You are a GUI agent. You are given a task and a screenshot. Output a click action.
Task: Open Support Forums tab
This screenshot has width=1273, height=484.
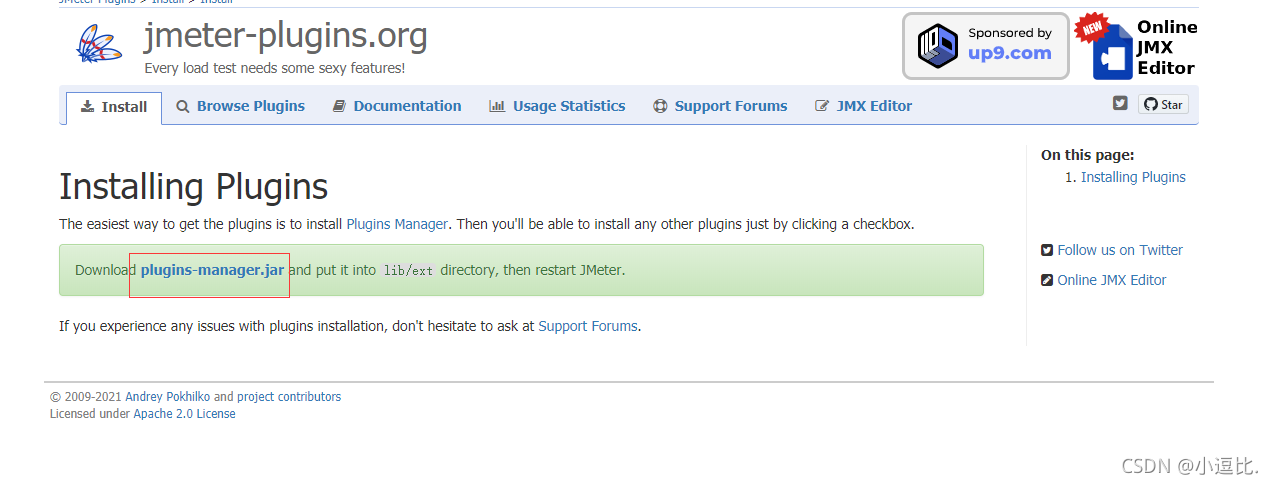(x=720, y=106)
